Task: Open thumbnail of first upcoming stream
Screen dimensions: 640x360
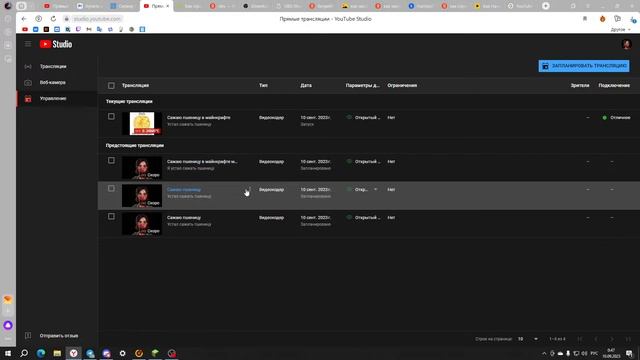Action: tap(142, 168)
